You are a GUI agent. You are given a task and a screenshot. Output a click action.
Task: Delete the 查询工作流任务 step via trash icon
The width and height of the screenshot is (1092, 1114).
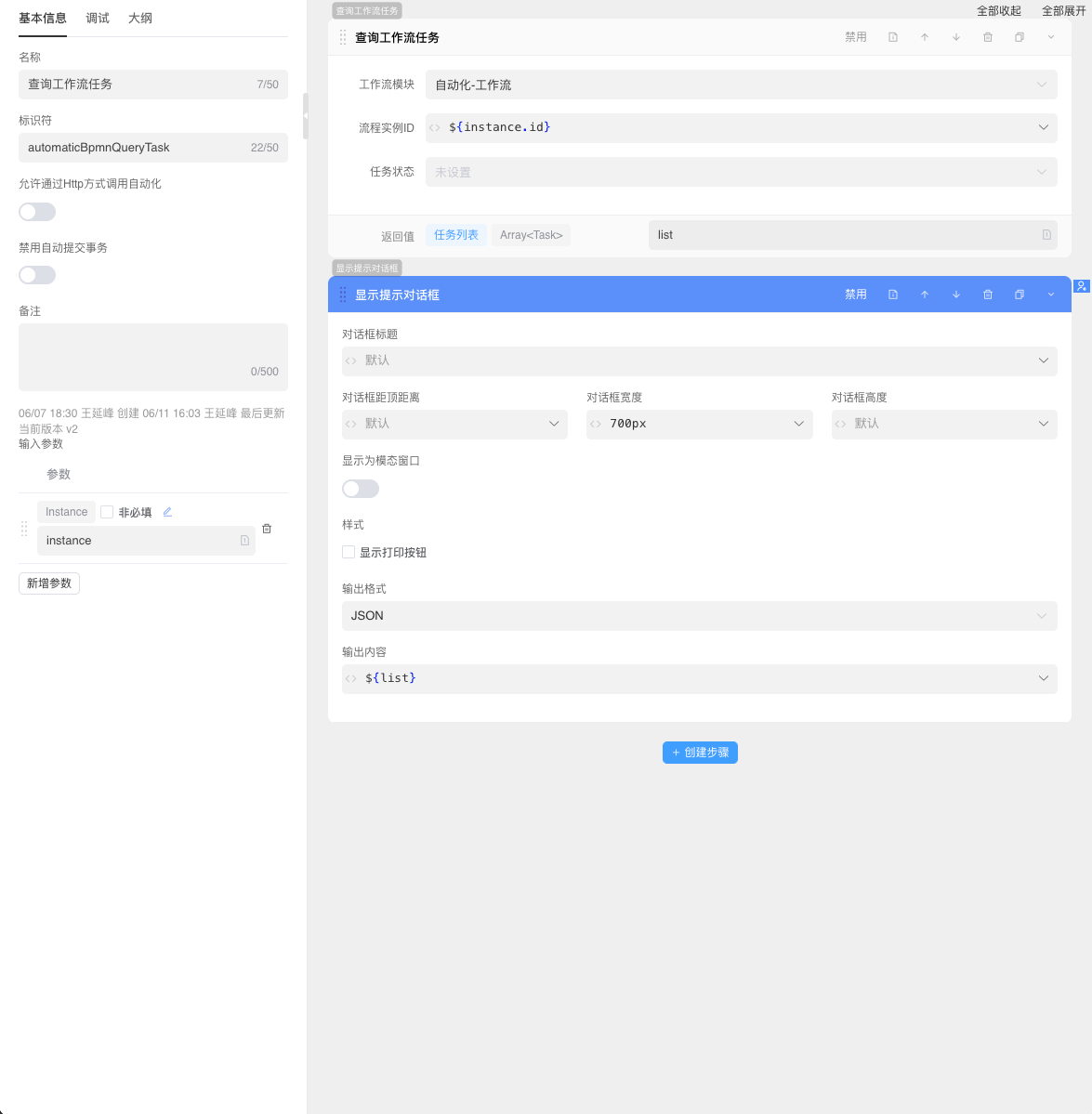click(x=988, y=37)
